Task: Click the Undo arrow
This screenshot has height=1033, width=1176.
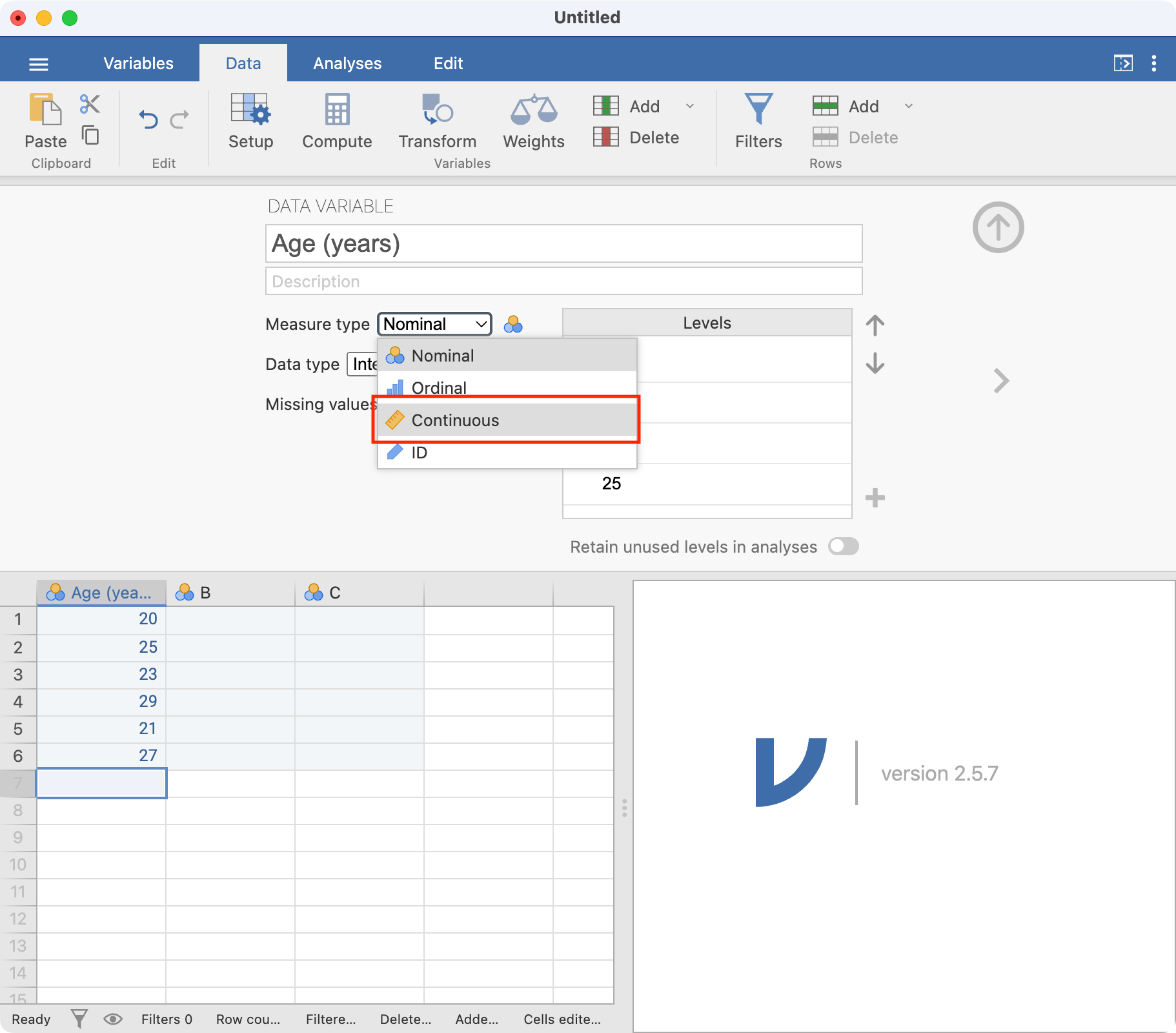Action: [148, 120]
